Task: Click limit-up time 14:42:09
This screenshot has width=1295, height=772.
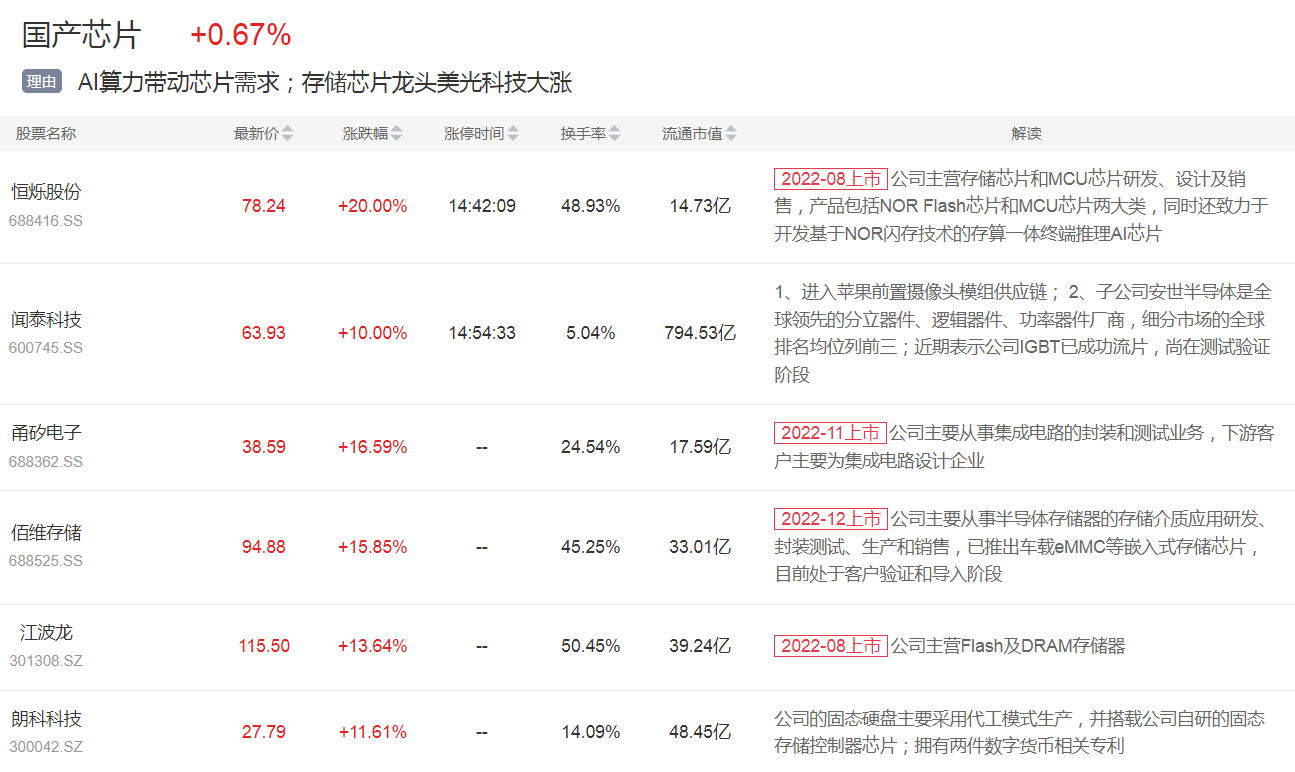Action: (x=482, y=206)
